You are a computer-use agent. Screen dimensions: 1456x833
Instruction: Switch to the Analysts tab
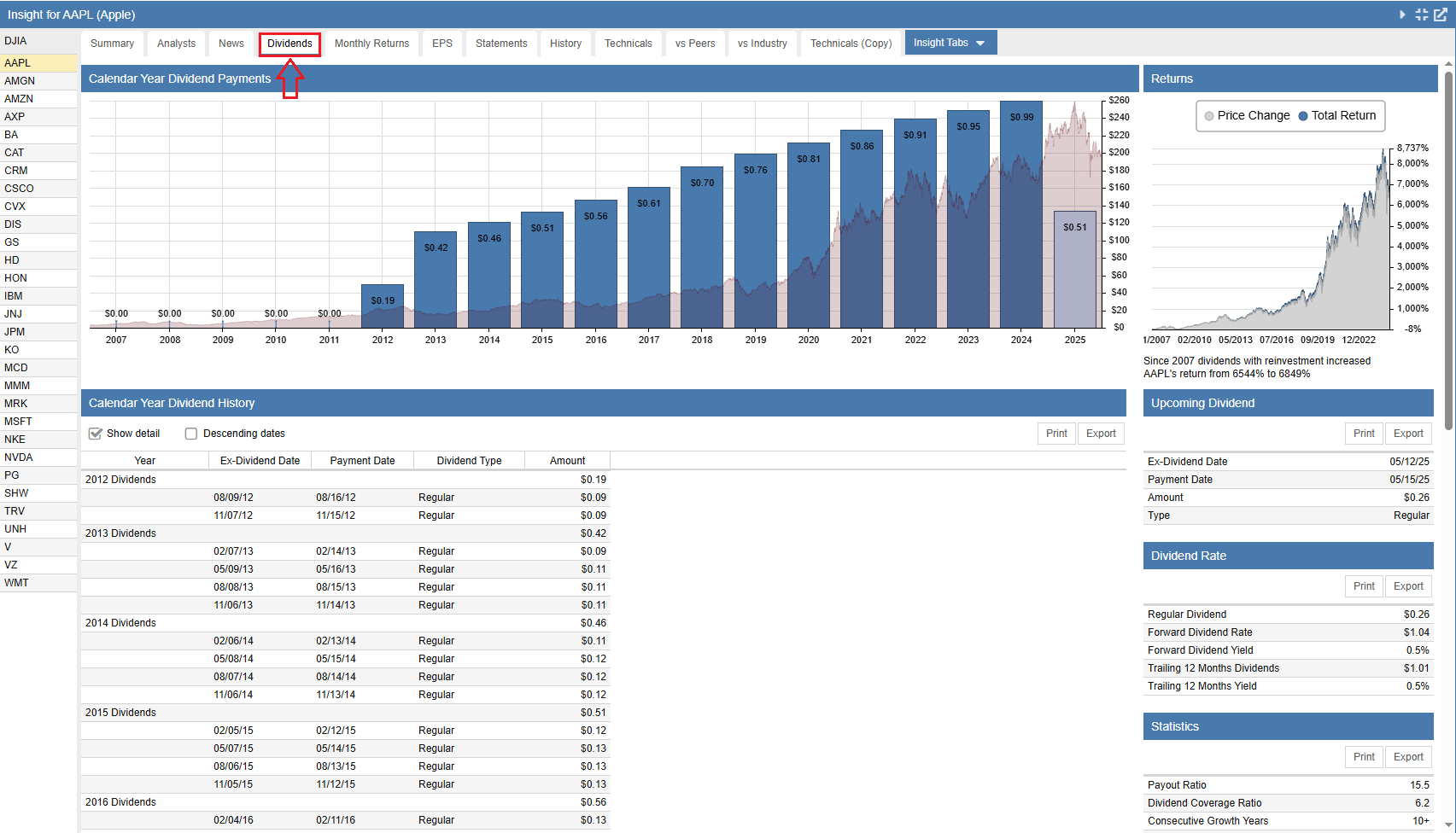tap(176, 44)
